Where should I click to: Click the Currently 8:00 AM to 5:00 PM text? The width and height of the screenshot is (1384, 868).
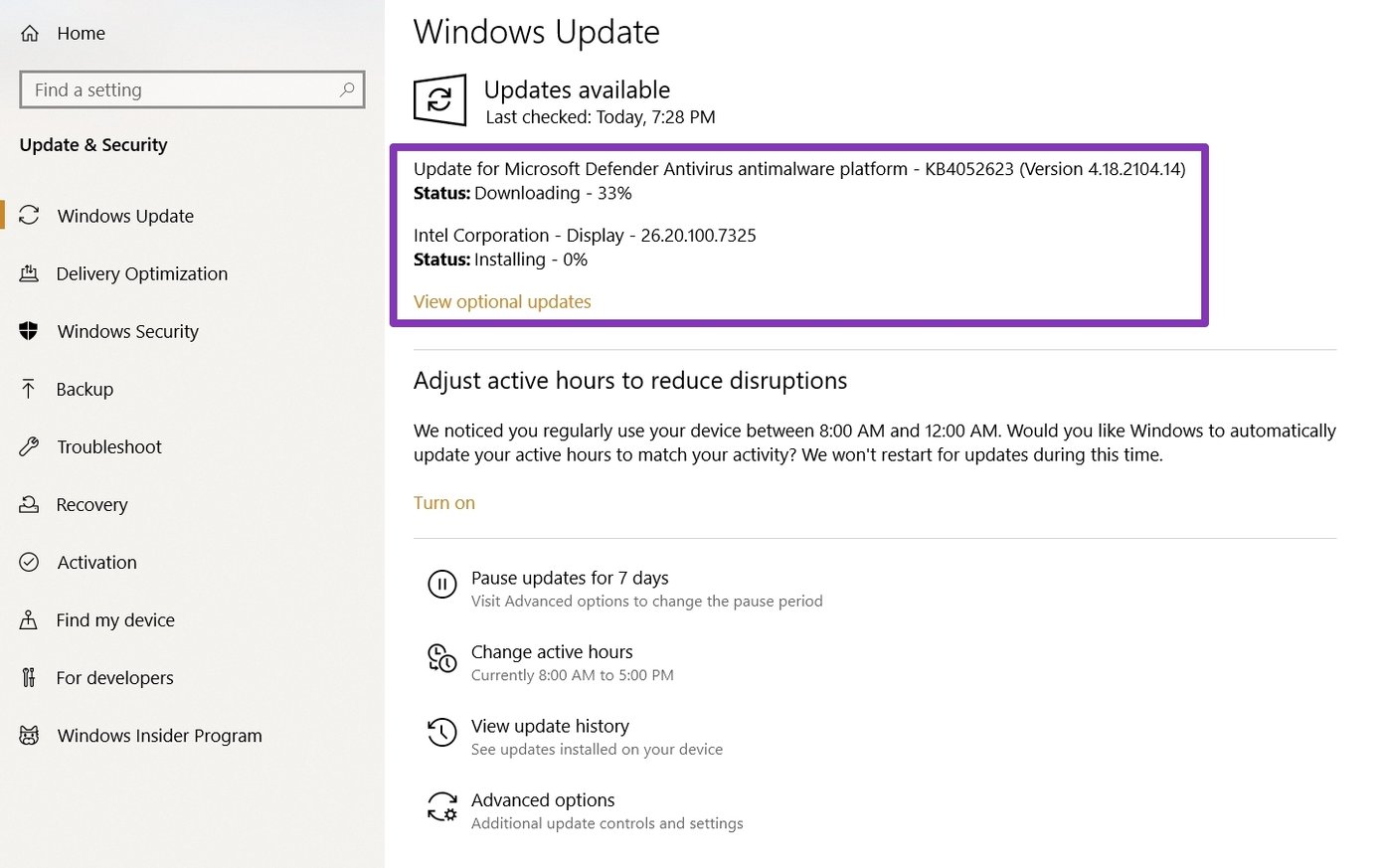tap(573, 675)
